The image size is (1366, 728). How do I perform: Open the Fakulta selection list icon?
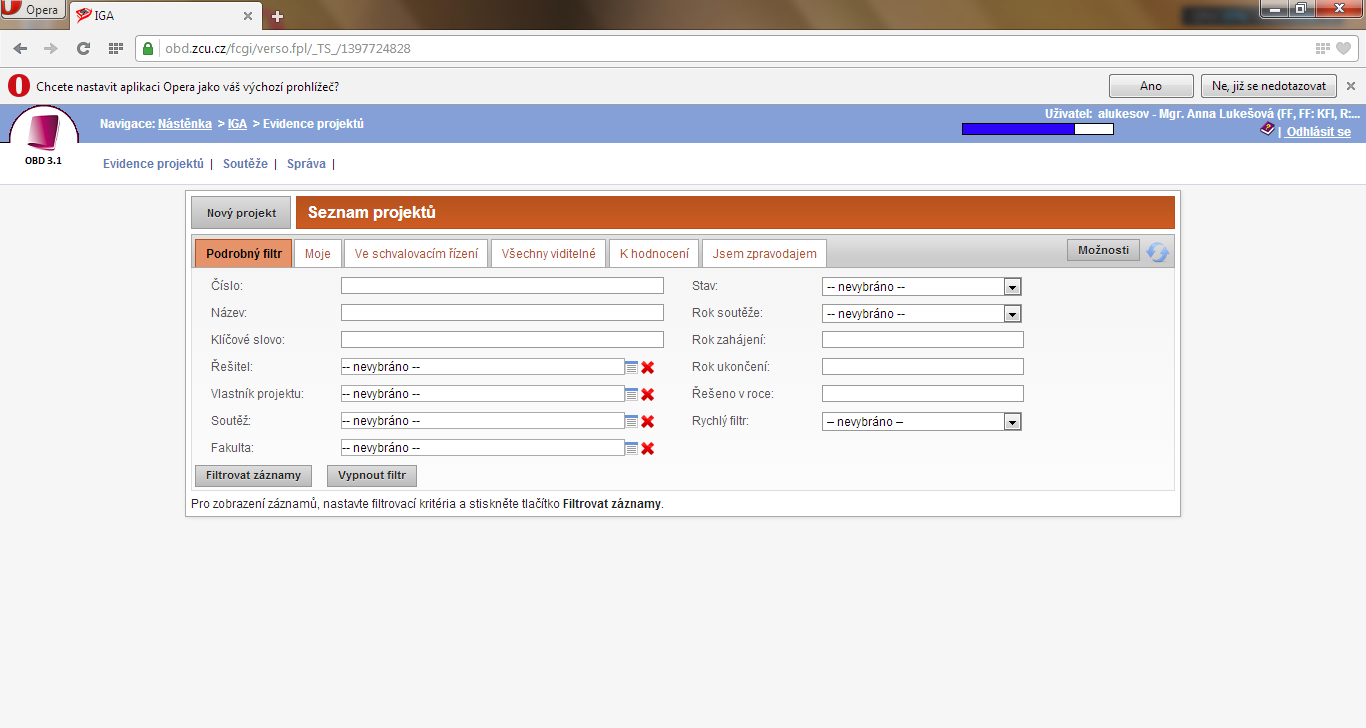pos(631,448)
